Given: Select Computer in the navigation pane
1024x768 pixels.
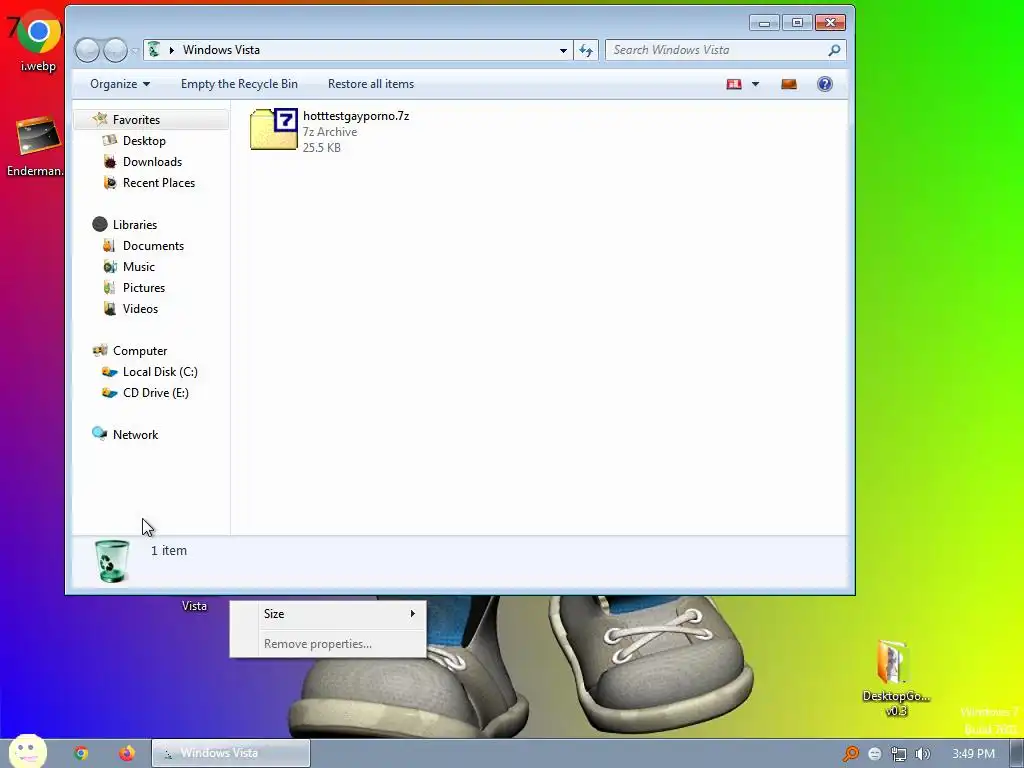Looking at the screenshot, I should click(140, 351).
